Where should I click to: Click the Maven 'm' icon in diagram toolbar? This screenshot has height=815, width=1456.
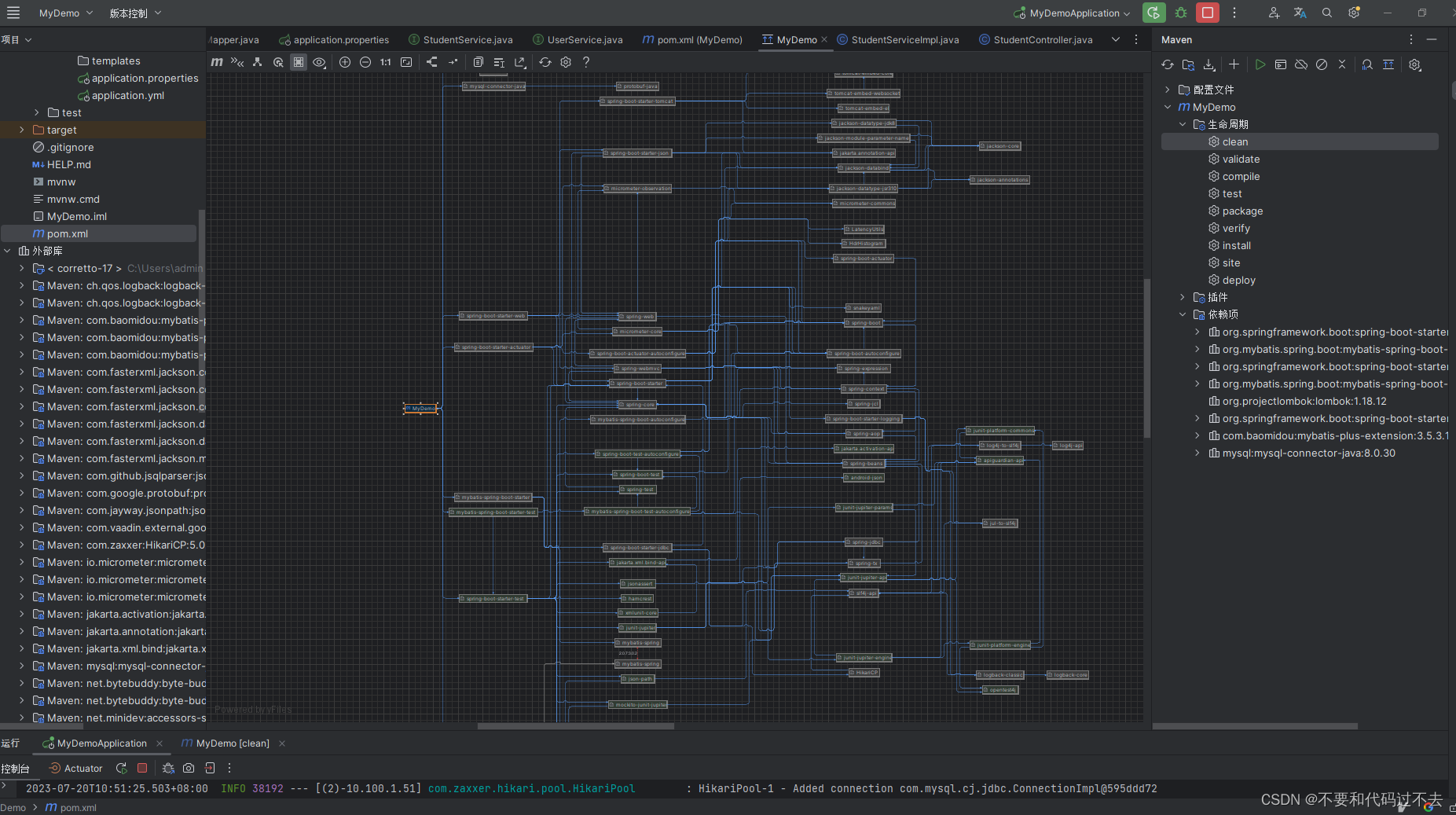point(217,62)
